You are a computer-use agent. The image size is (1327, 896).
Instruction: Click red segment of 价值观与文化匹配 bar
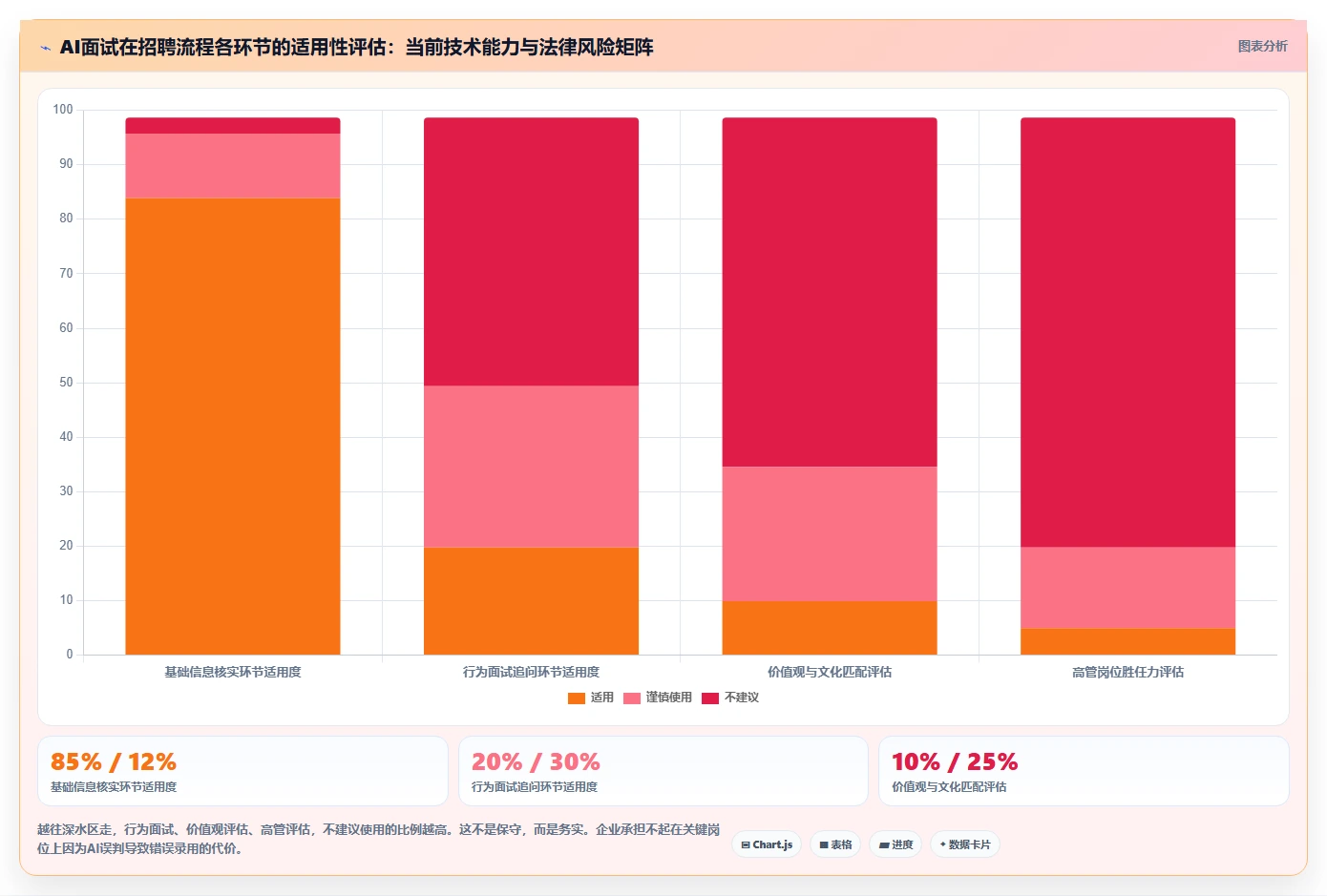830,292
